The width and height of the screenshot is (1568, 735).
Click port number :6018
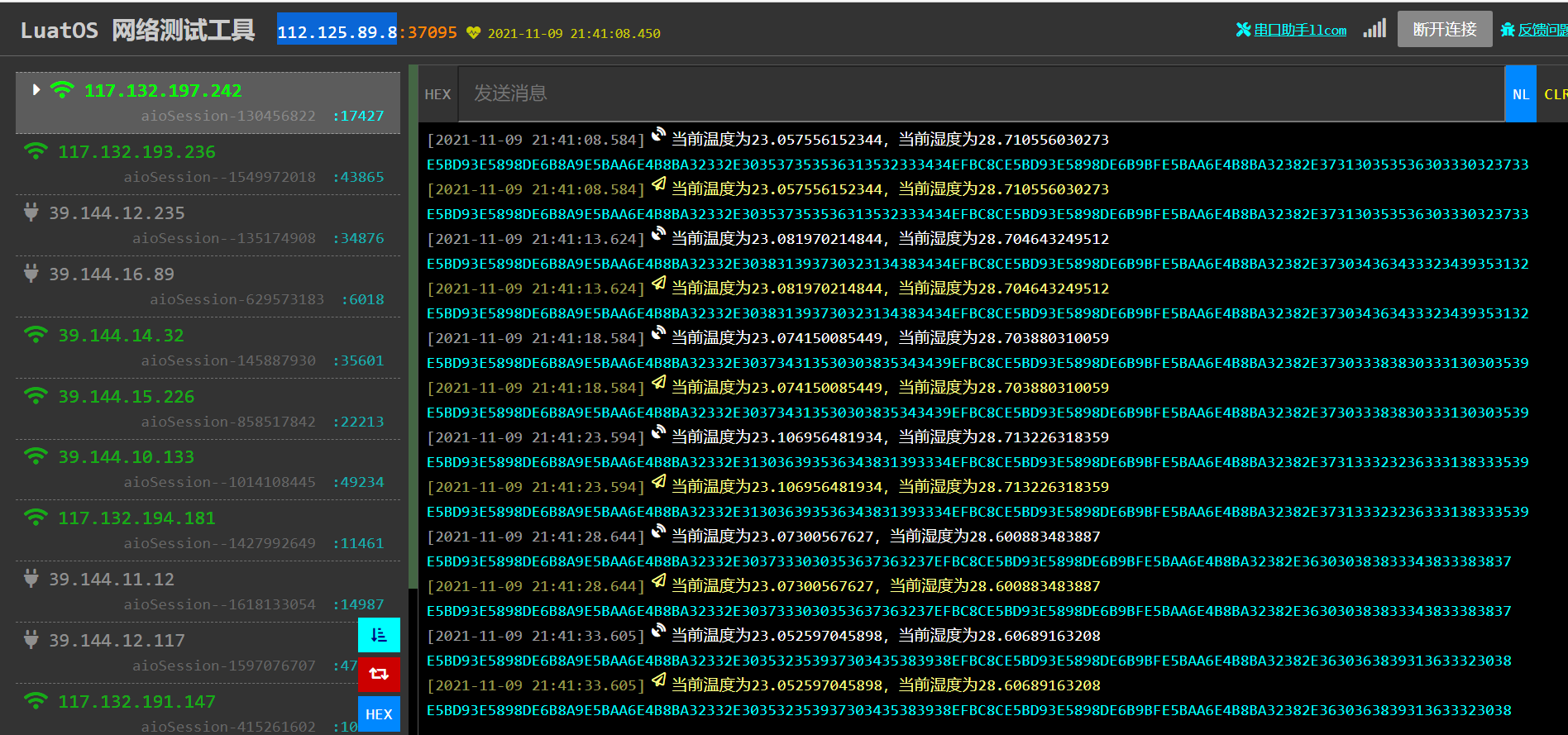pyautogui.click(x=363, y=299)
